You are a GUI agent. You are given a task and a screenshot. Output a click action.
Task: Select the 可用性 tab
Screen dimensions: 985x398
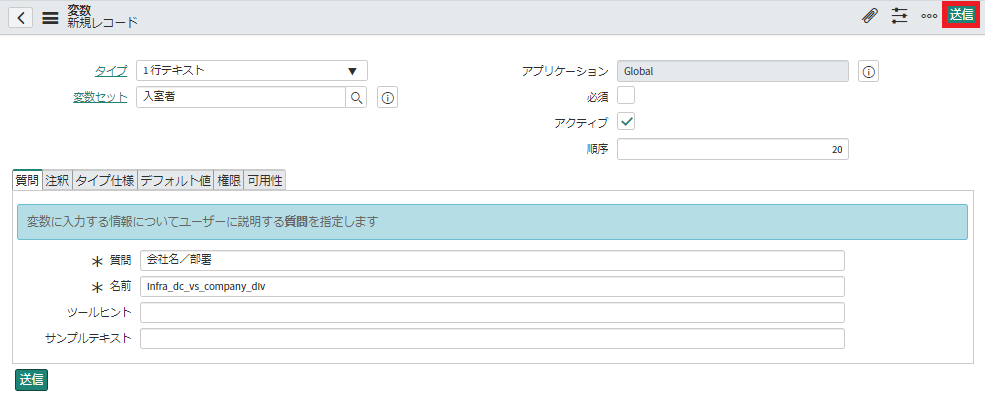[264, 181]
